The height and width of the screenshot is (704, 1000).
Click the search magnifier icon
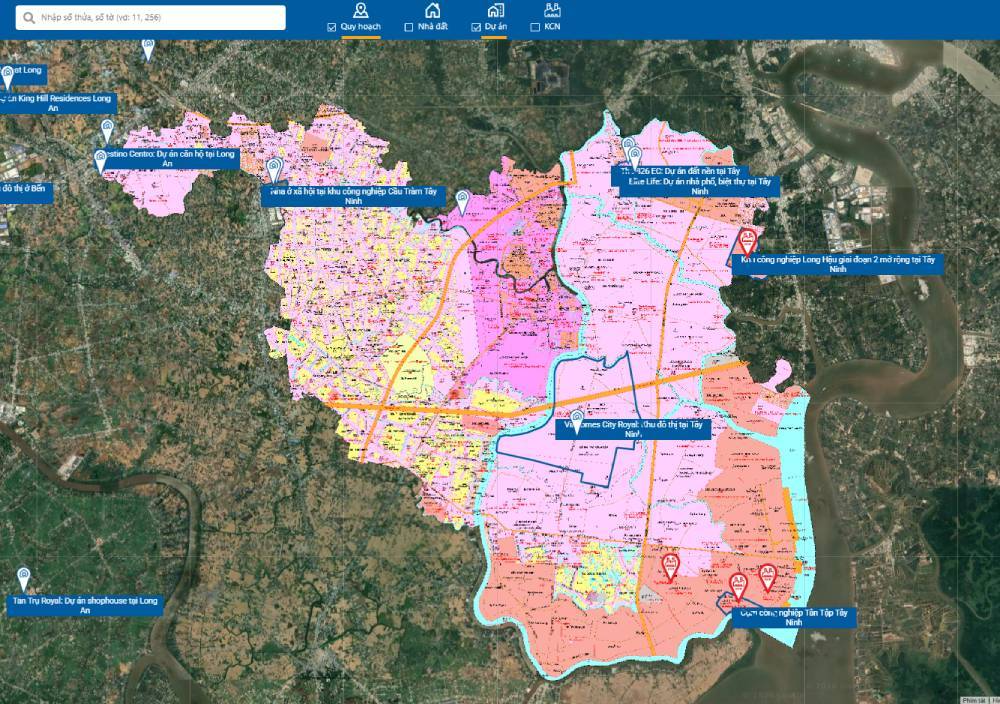point(26,18)
